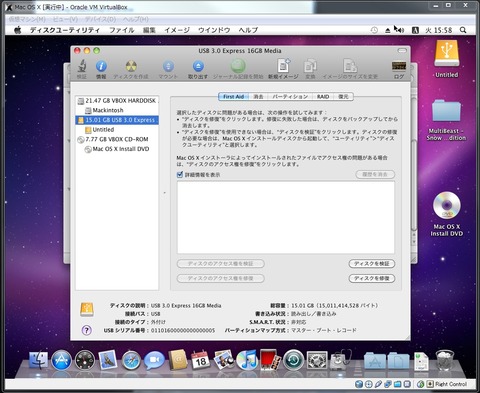Screen dimensions: 480x393
Task: Select 7.77 GB VBOX CD-ROM in sidebar
Action: [117, 139]
